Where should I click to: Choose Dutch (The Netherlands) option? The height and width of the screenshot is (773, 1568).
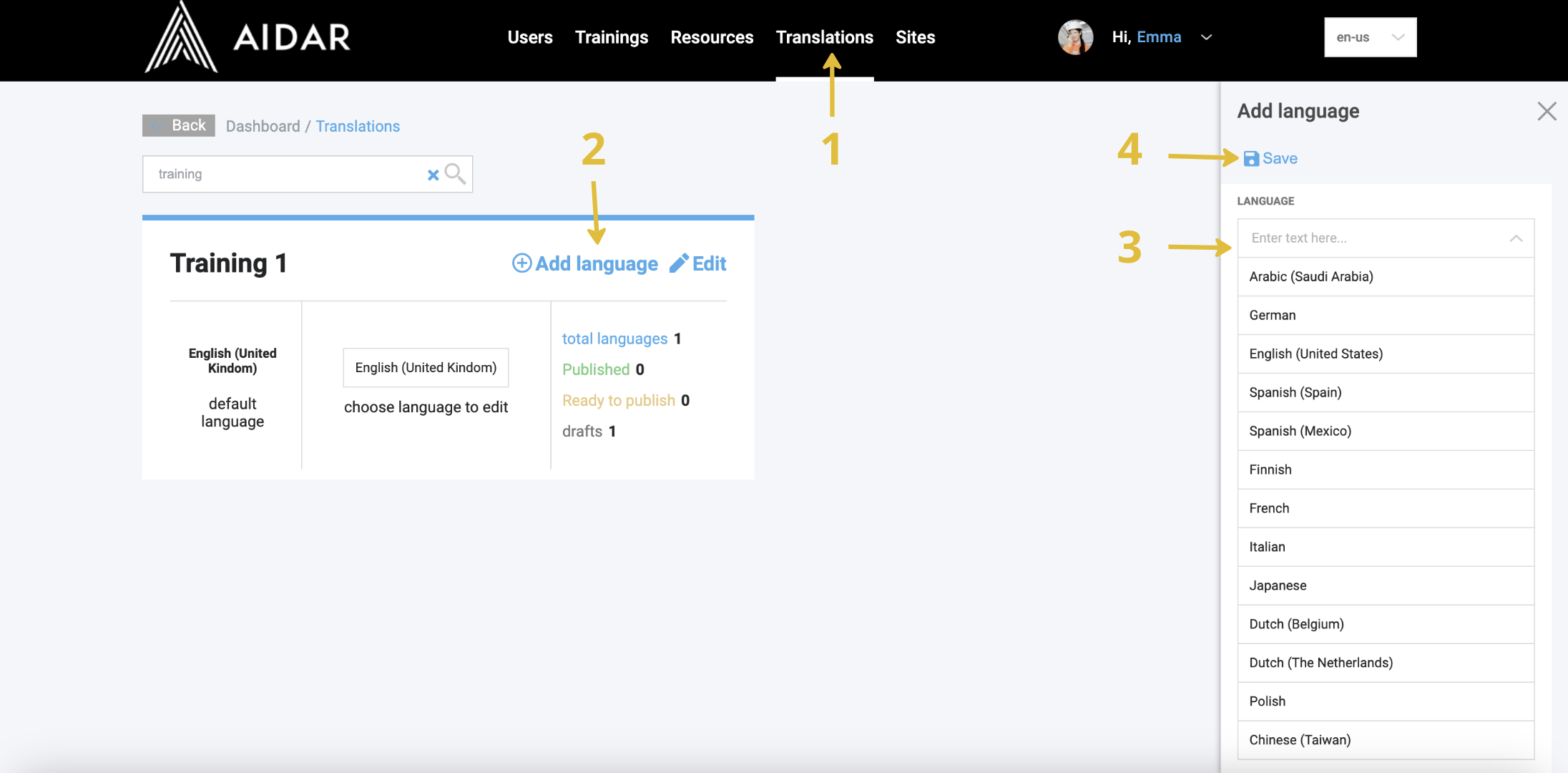[1386, 663]
